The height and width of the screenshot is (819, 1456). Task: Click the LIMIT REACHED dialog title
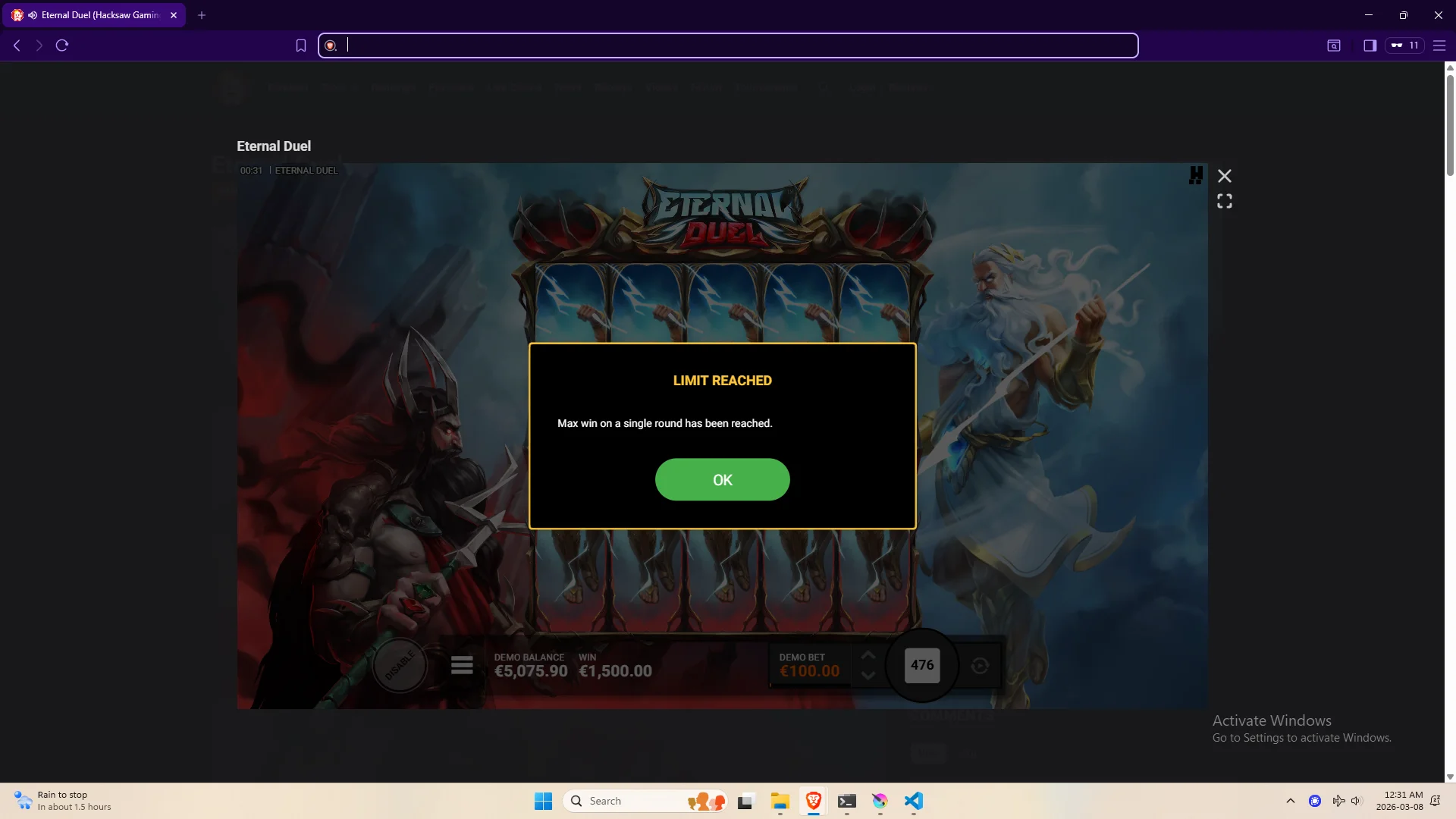[722, 381]
